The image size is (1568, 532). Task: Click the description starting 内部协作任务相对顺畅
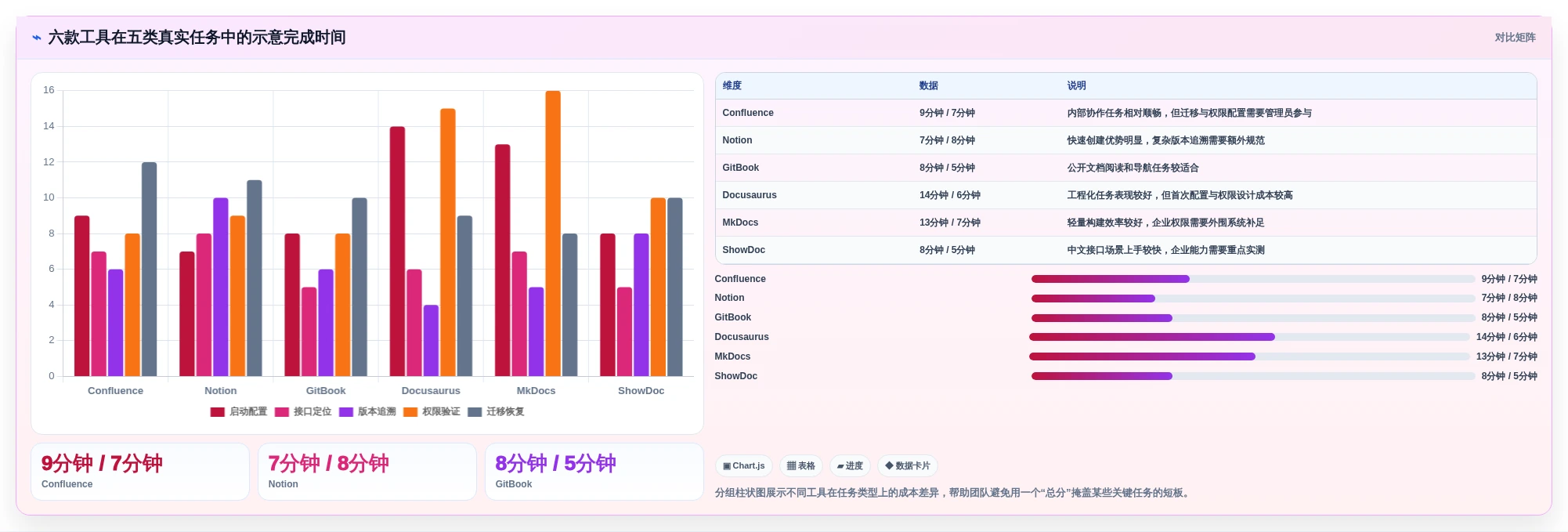click(1189, 113)
